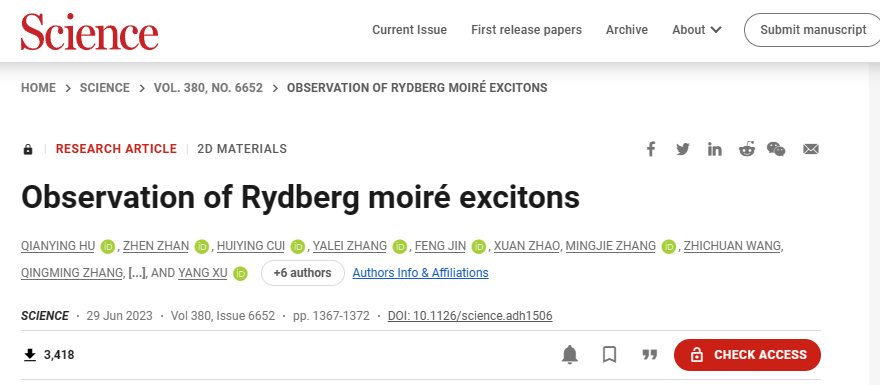Image resolution: width=880 pixels, height=385 pixels.
Task: Share the article via LinkedIn icon
Action: [714, 149]
